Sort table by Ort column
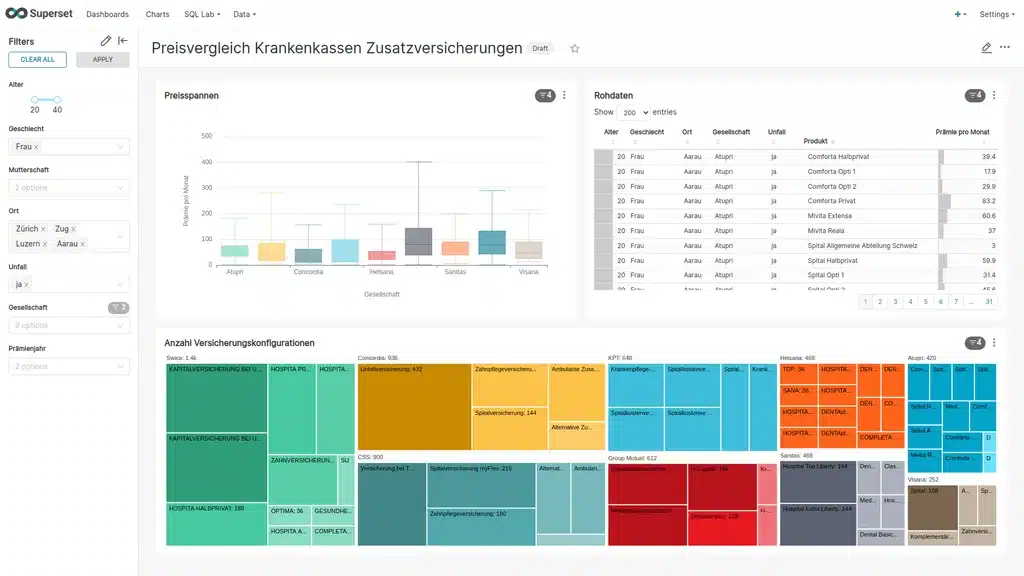1024x576 pixels. pyautogui.click(x=687, y=133)
